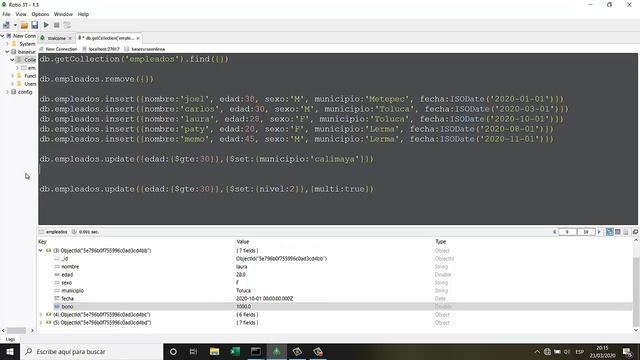Click the db.empleados.remove line in editor
This screenshot has width=640, height=360.
tap(97, 79)
